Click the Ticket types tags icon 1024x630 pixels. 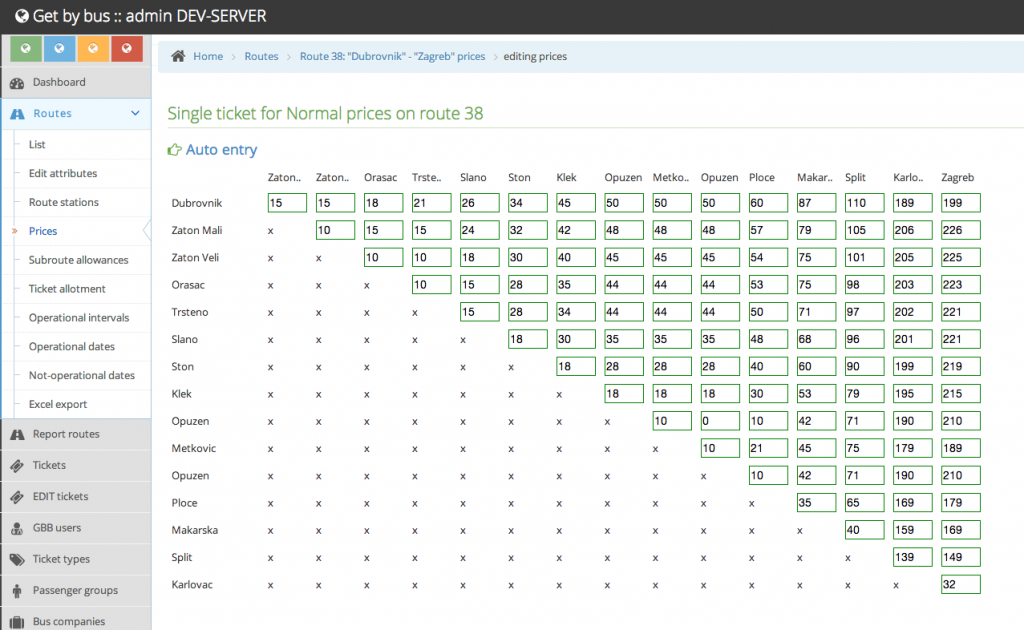point(17,559)
